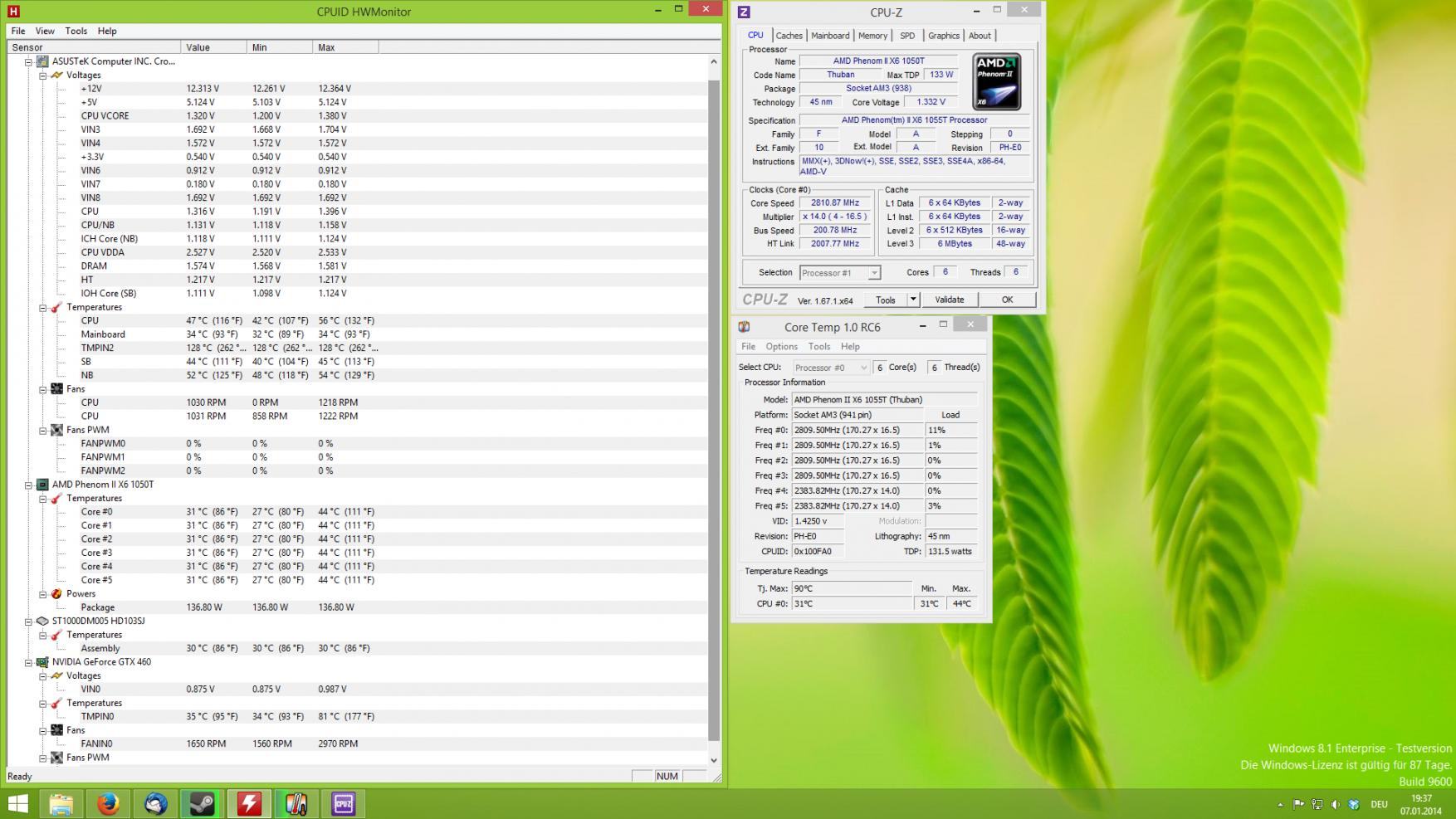Click the thermometer icon beside motherboard Temperatures
The height and width of the screenshot is (819, 1456).
pyautogui.click(x=56, y=308)
